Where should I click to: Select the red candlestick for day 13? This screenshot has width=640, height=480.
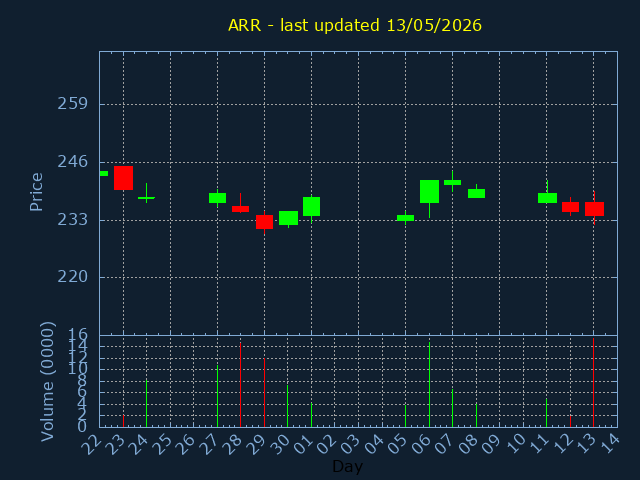[594, 209]
